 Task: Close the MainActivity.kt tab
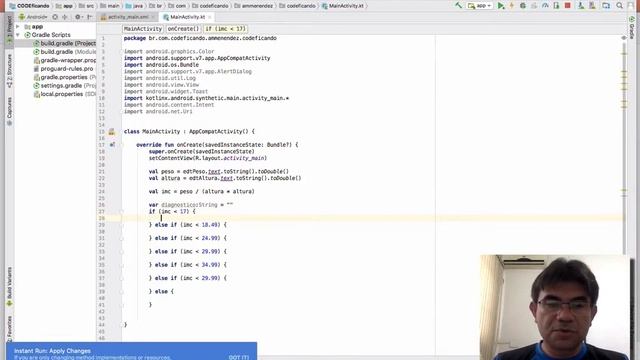coord(210,17)
